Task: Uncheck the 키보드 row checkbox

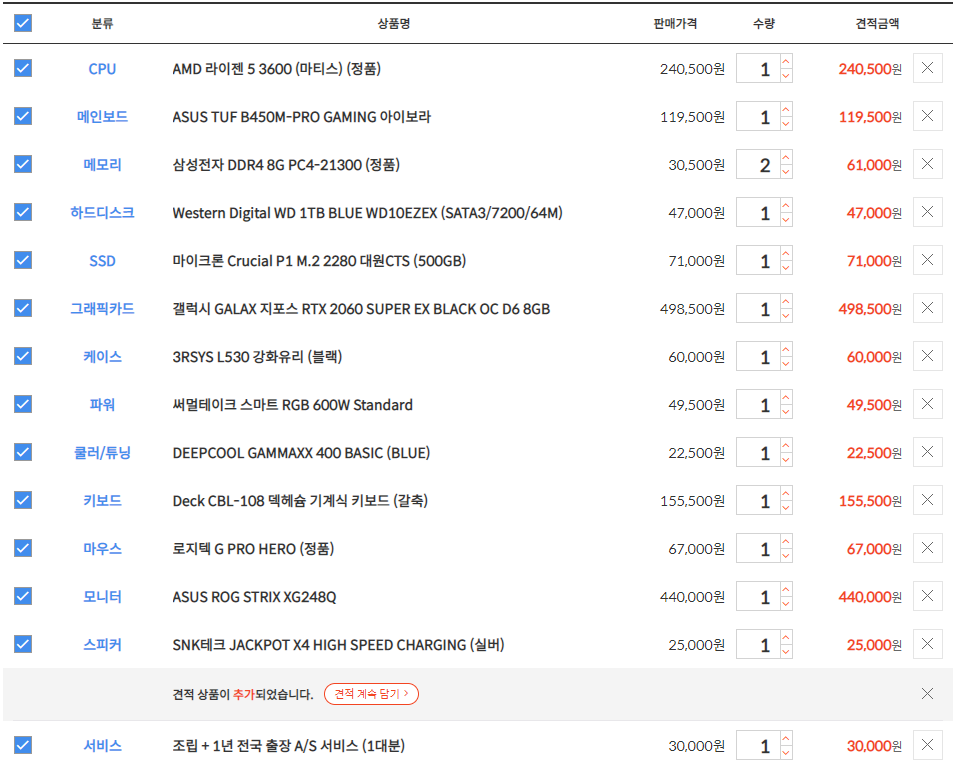Action: 23,500
